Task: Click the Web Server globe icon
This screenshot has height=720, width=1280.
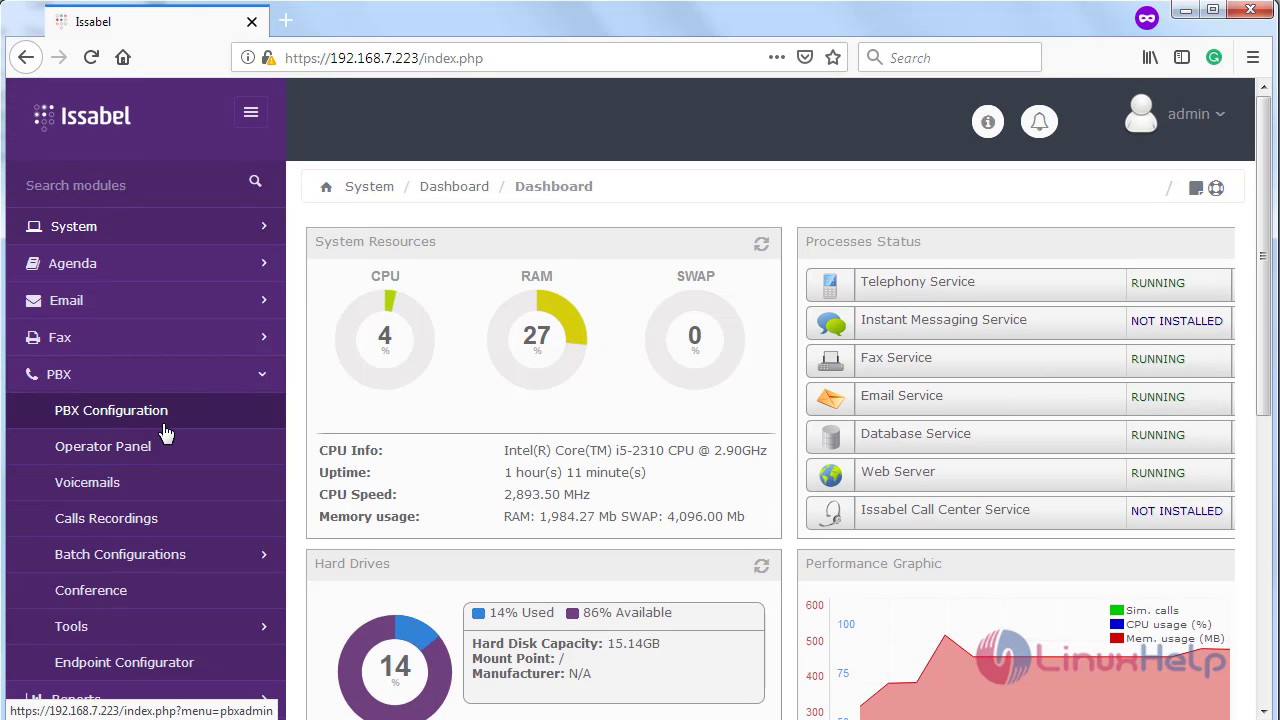Action: (x=830, y=474)
